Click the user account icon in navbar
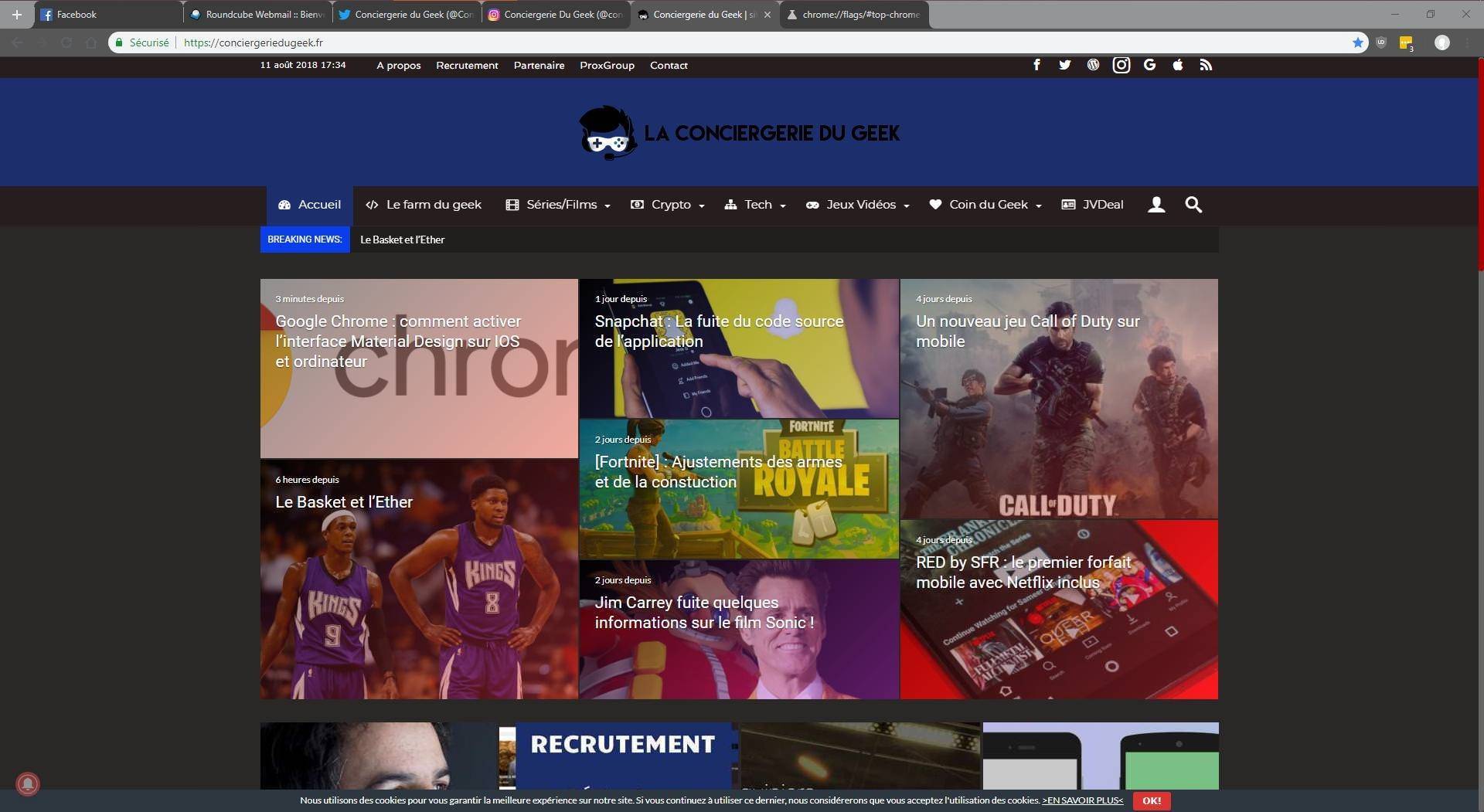 click(1156, 205)
